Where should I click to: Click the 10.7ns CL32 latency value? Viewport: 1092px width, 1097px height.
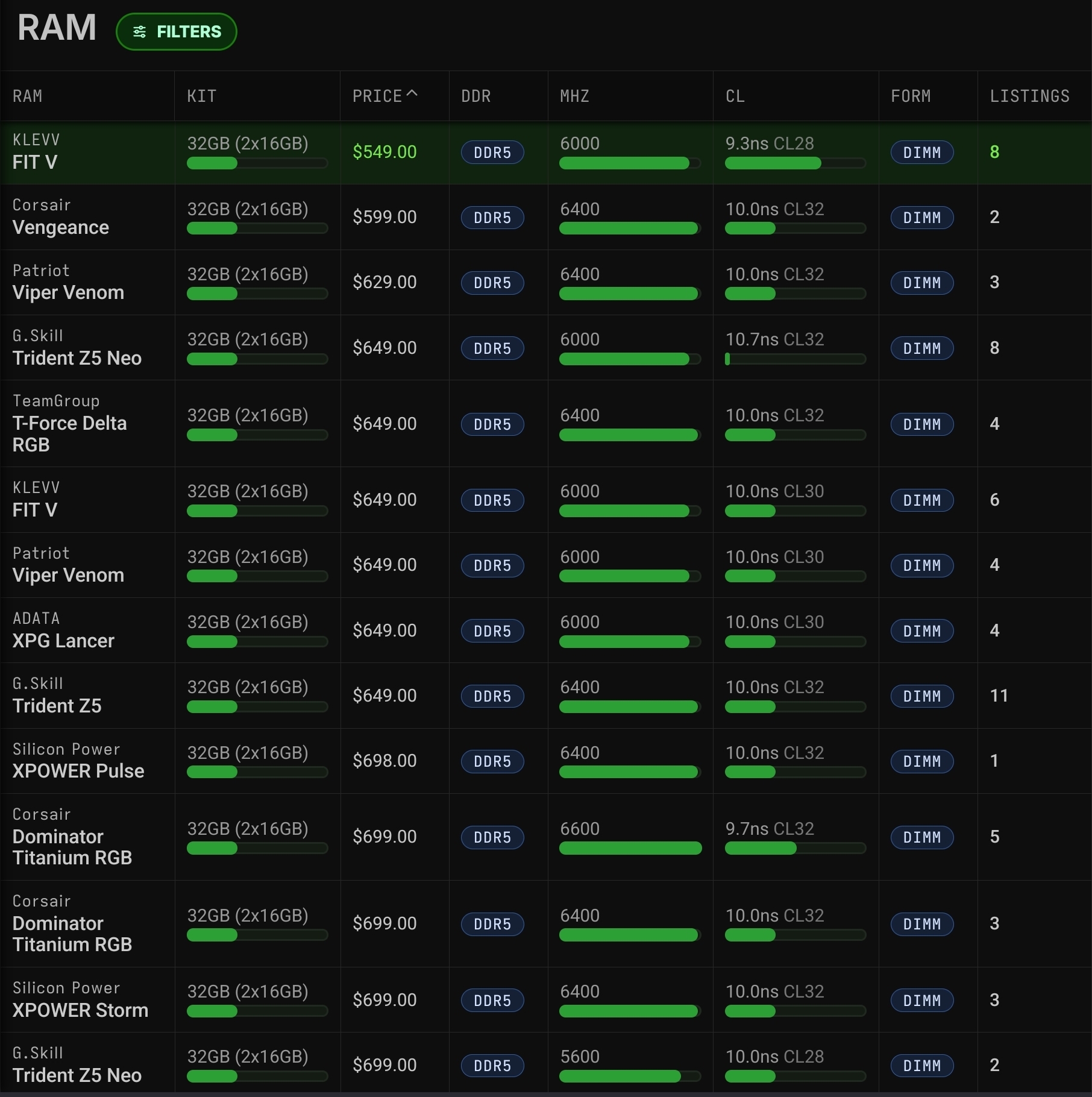click(774, 339)
